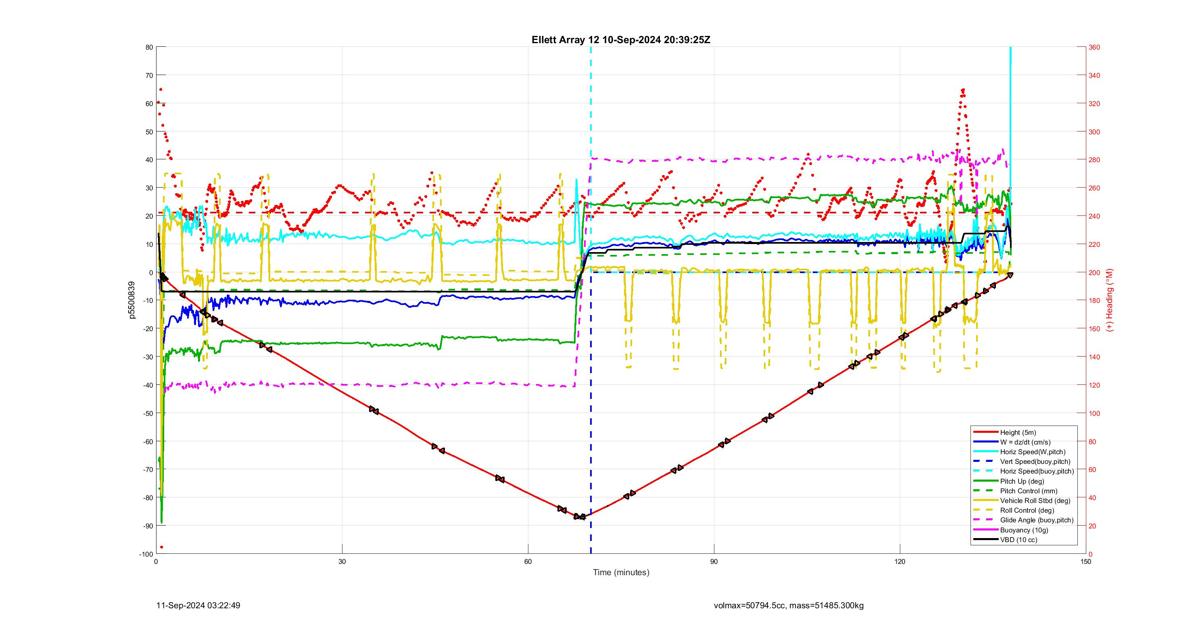Click the x-axis tick label '90'
Viewport: 1200px width, 622px height.
714,561
